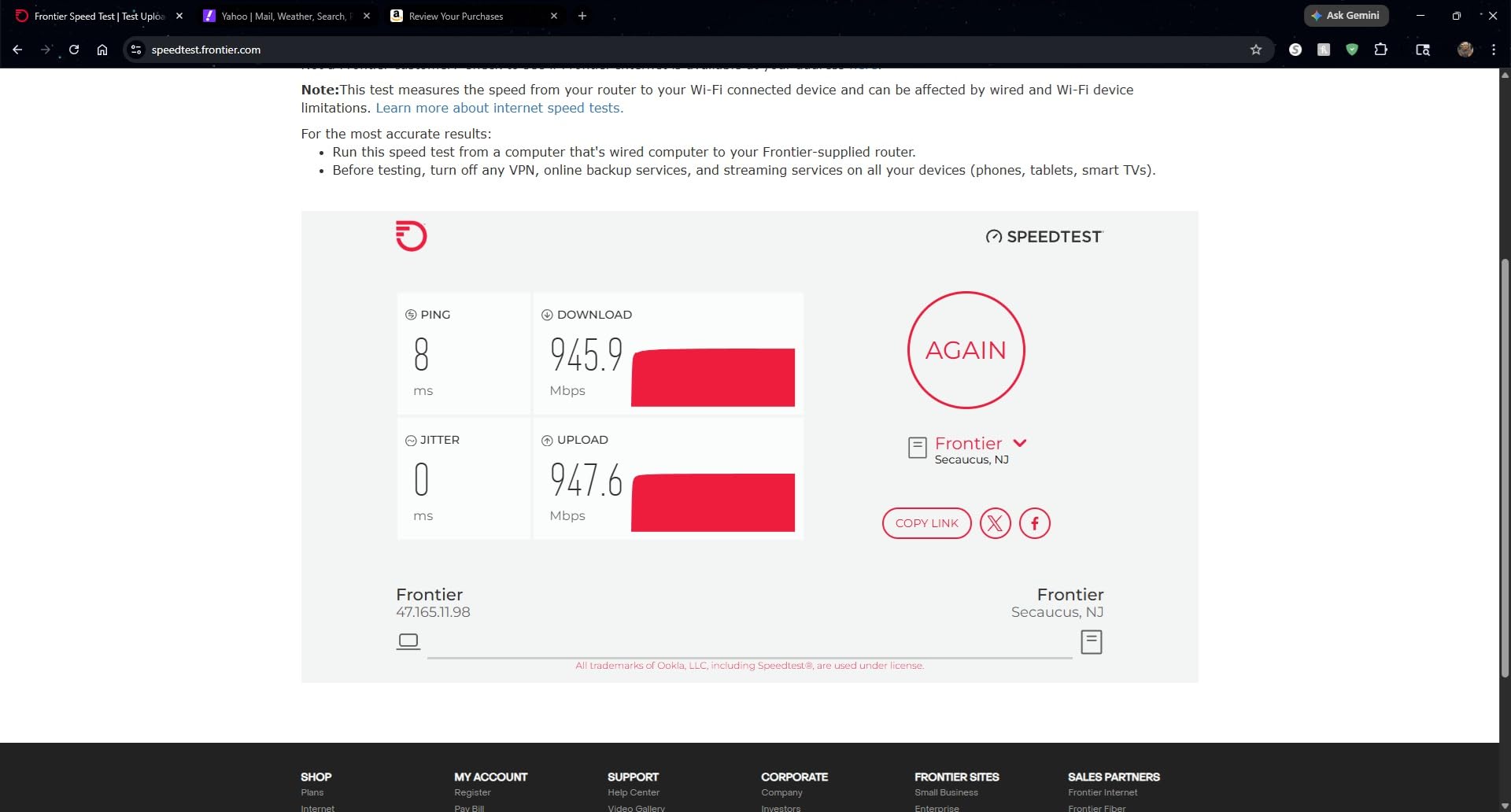Image resolution: width=1511 pixels, height=812 pixels.
Task: Click the vertical page scrollbar thumb
Action: [1505, 468]
